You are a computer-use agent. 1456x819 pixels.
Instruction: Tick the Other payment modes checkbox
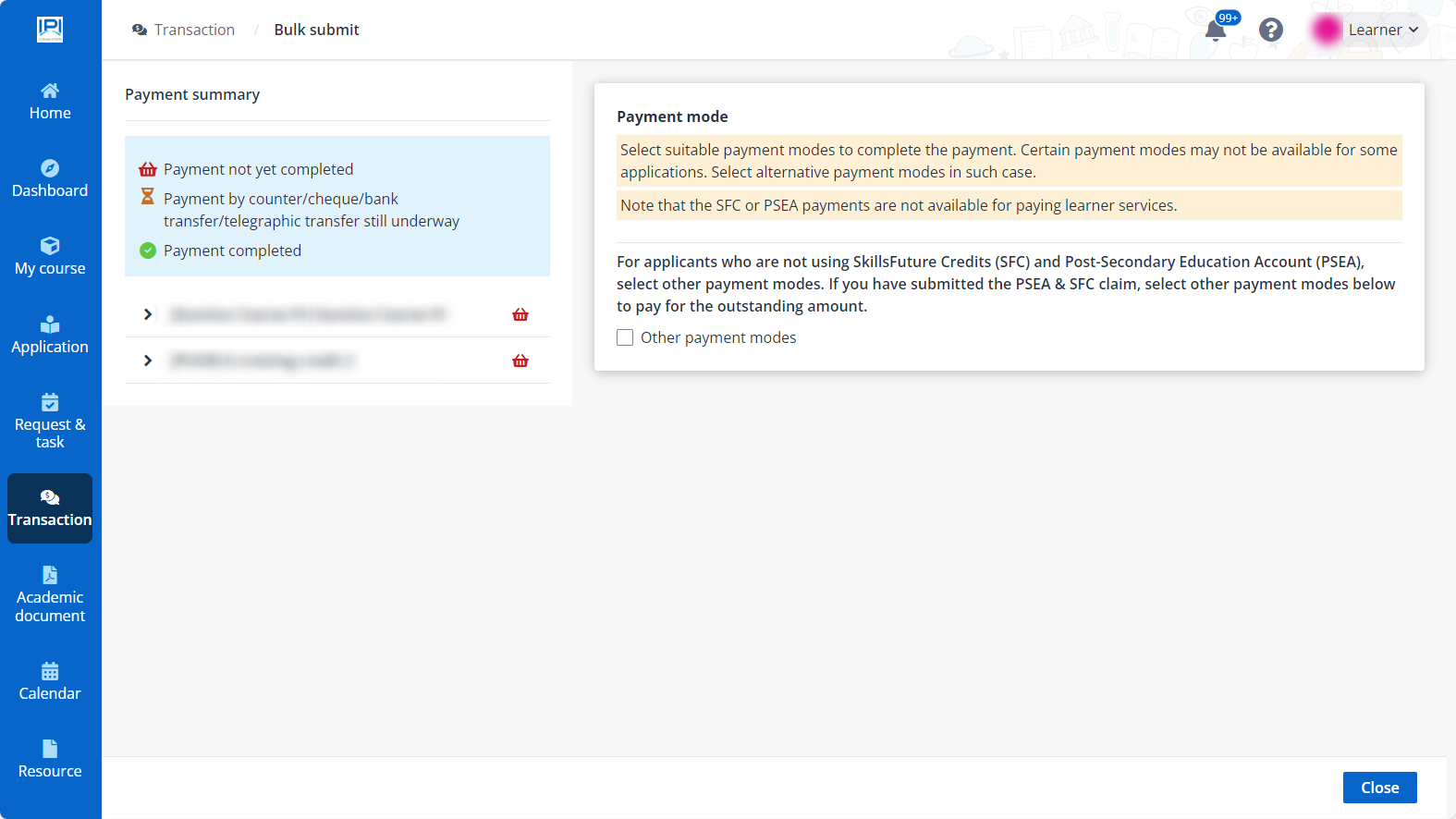625,337
